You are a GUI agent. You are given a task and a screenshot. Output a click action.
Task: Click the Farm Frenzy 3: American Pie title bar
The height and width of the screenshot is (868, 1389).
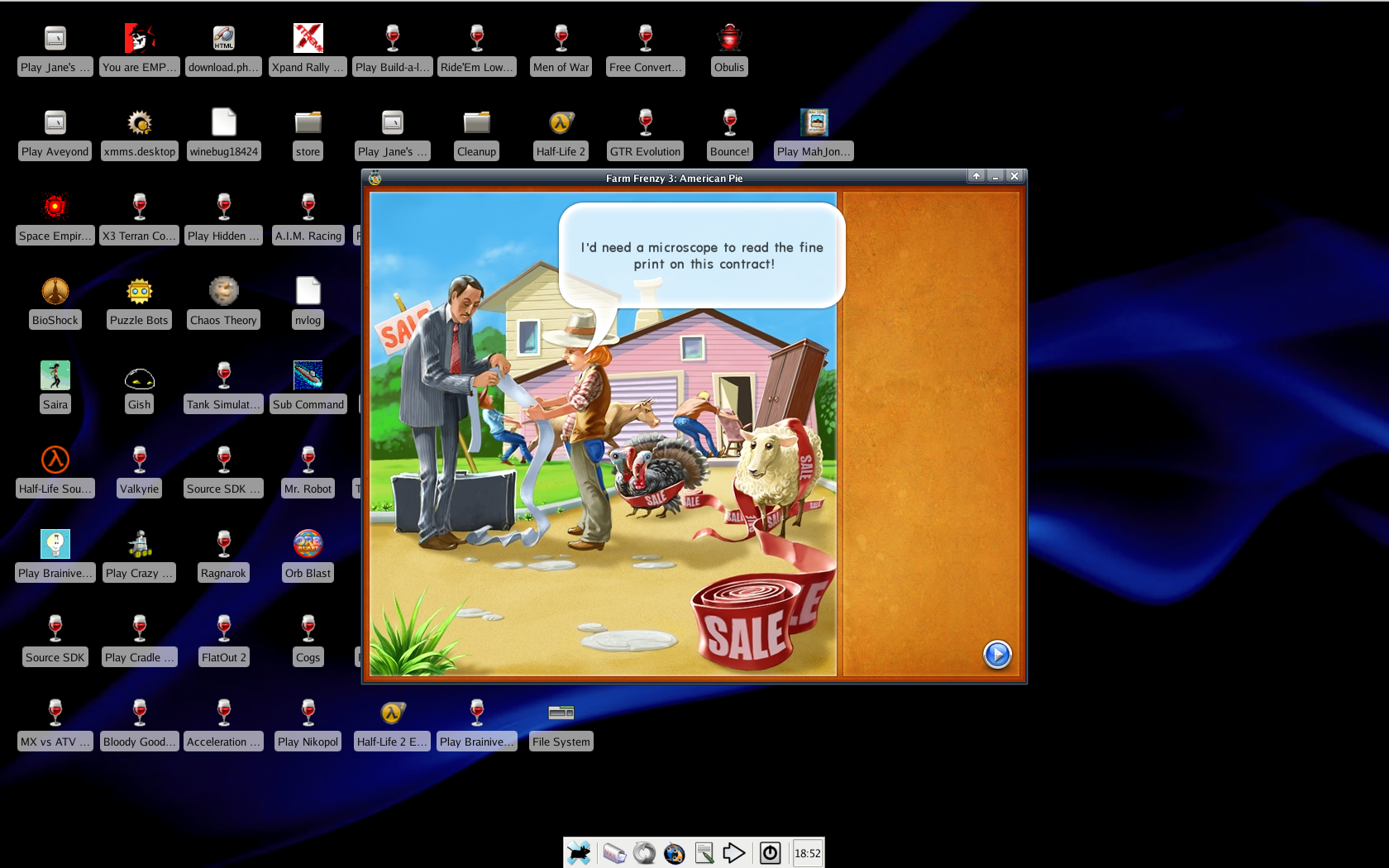(x=674, y=178)
